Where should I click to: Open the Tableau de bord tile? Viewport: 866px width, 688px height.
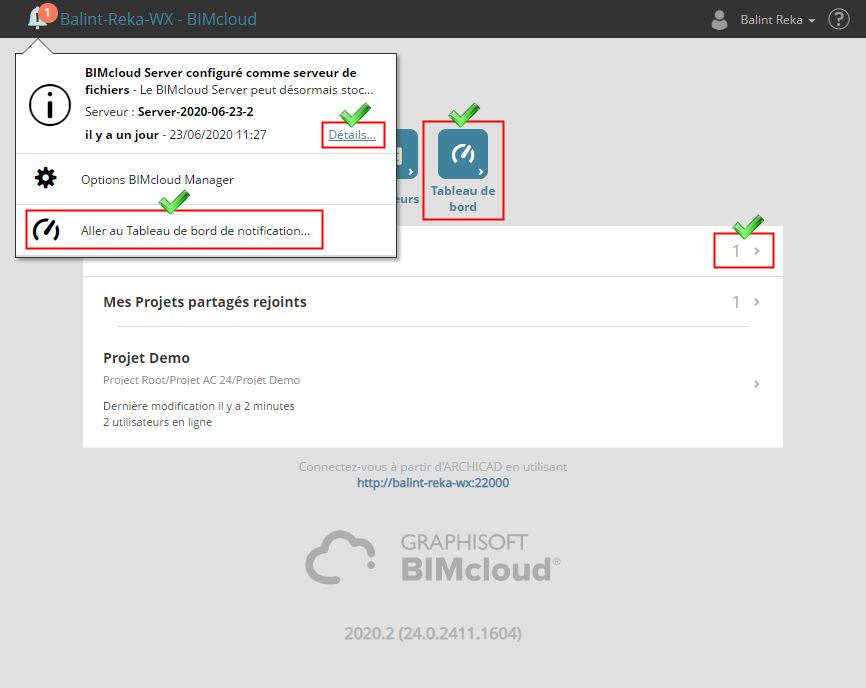tap(463, 171)
